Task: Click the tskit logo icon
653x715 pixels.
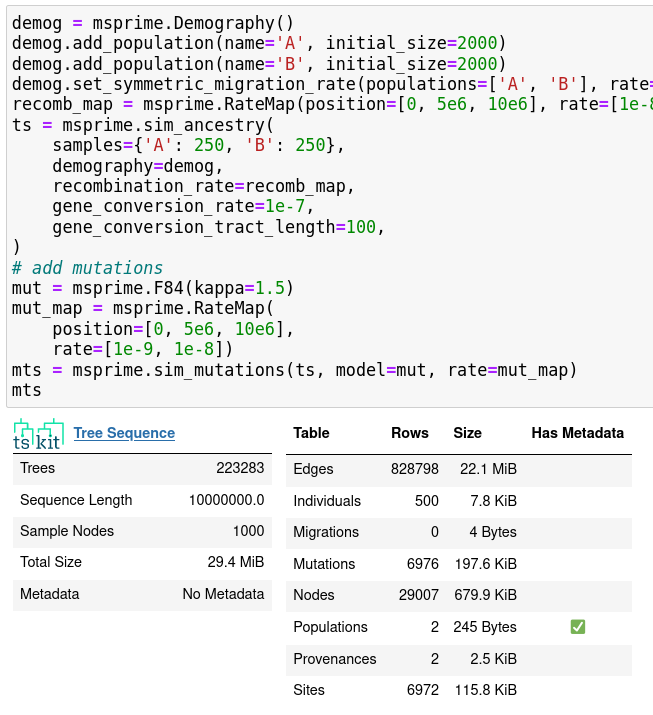Action: pyautogui.click(x=38, y=435)
